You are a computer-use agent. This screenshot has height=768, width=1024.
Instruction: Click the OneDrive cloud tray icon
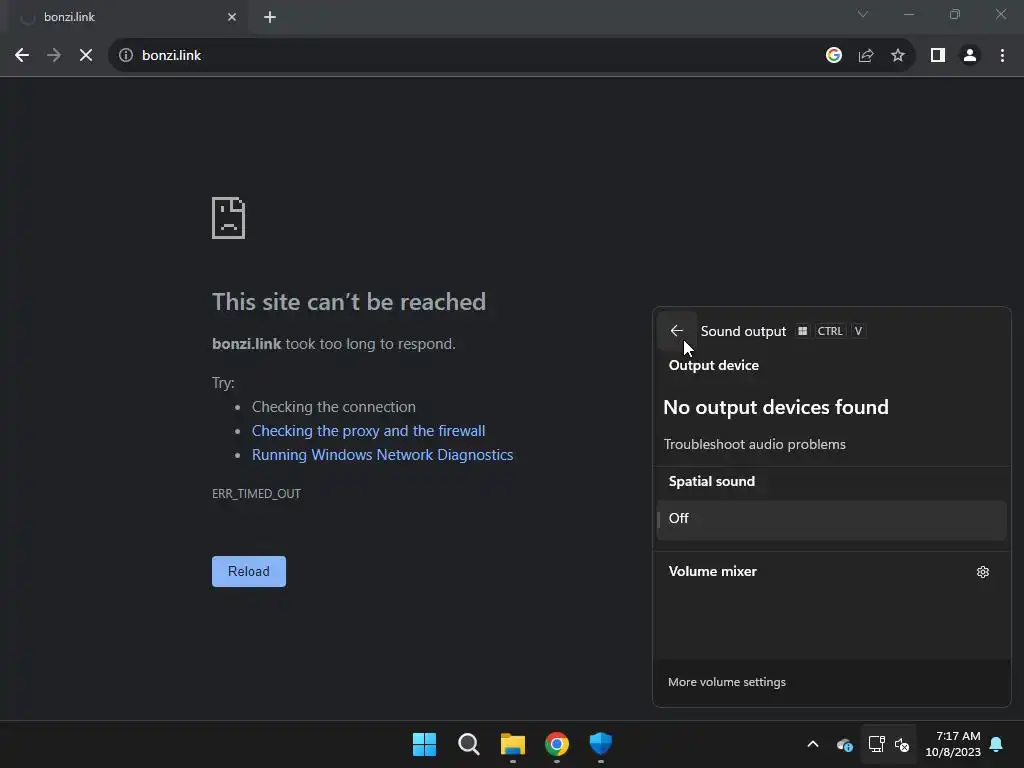tap(844, 744)
